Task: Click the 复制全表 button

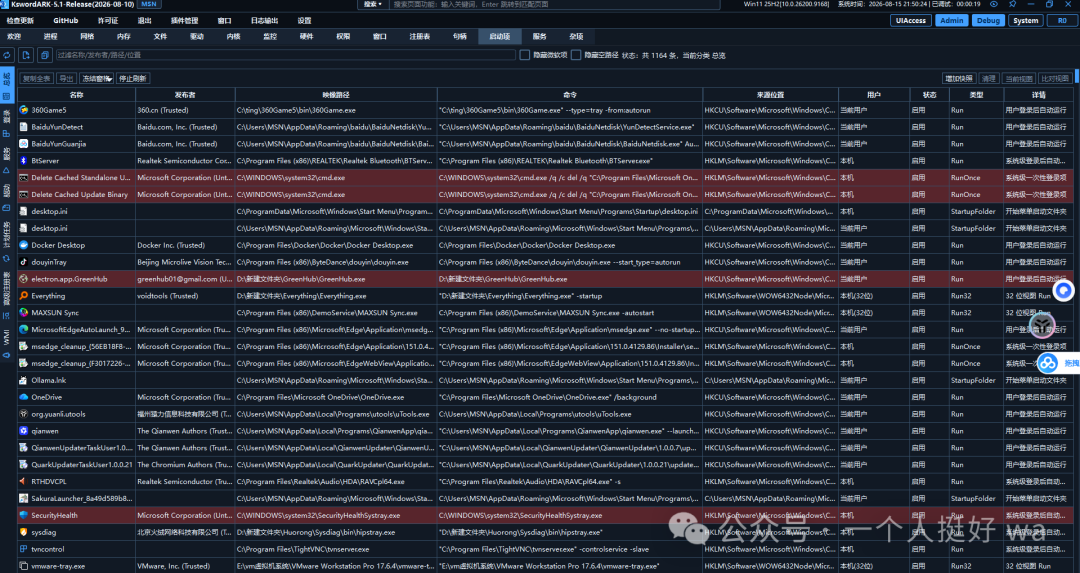Action: click(37, 79)
